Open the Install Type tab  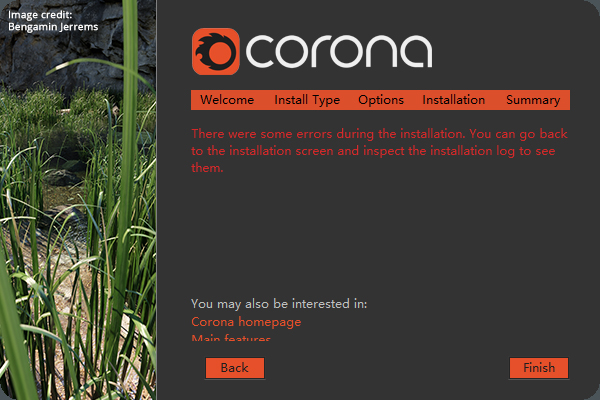coord(307,100)
